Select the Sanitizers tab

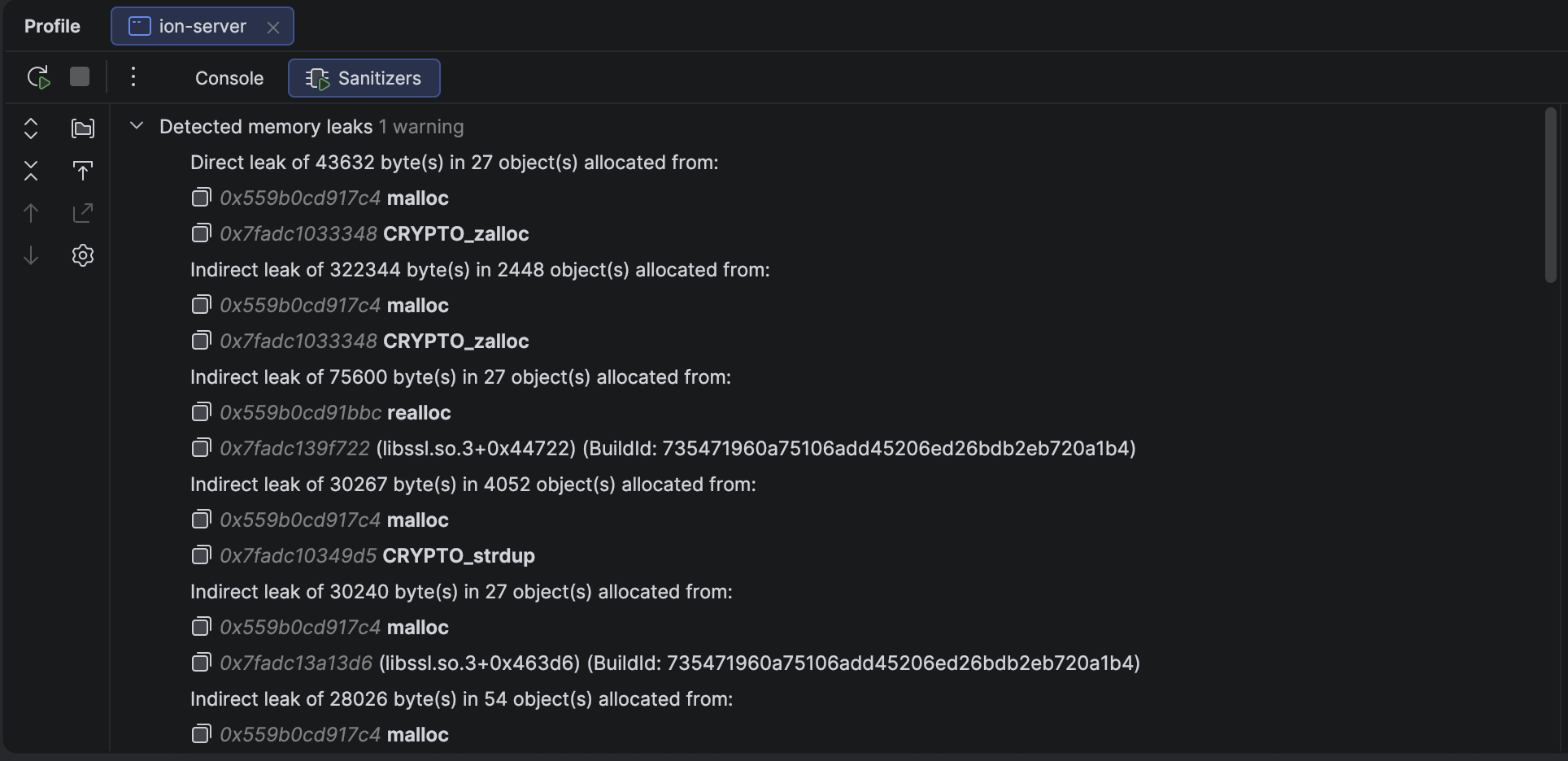click(x=364, y=78)
